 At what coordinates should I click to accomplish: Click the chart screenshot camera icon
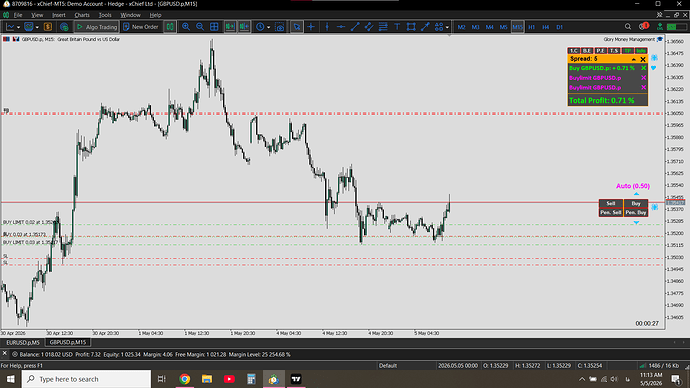pyautogui.click(x=280, y=27)
